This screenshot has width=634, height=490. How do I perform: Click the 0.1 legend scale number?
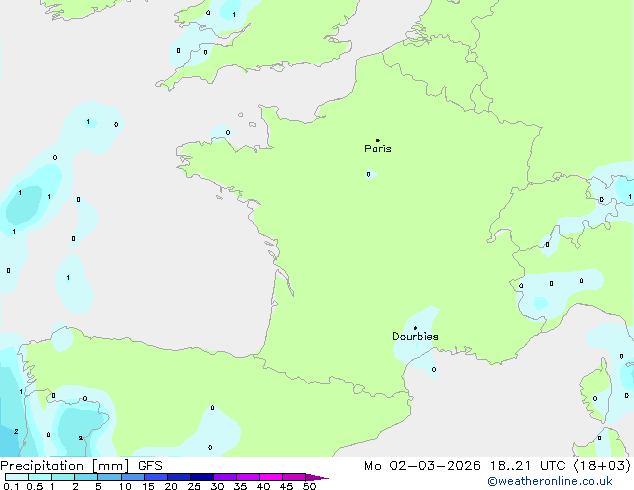click(x=12, y=486)
